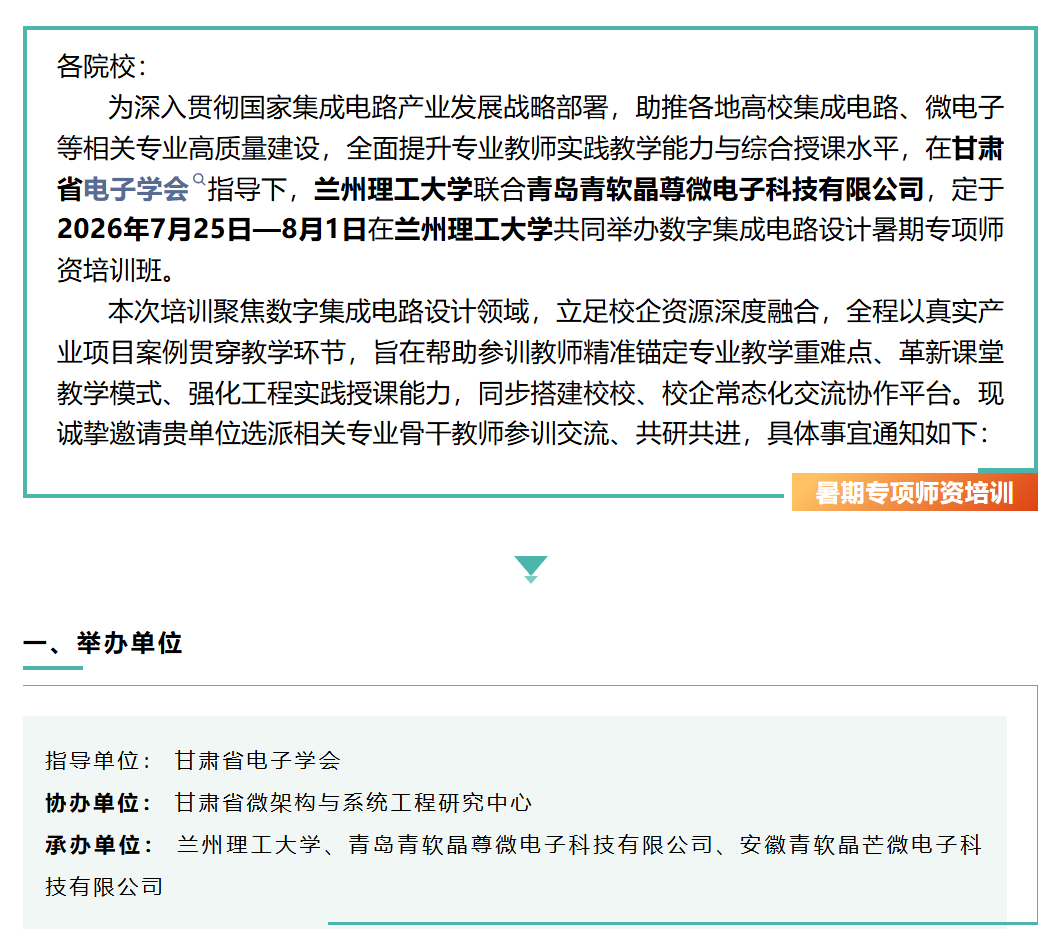Viewport: 1057px width, 948px height.
Task: Click the text 资培训班。
Action: click(116, 271)
